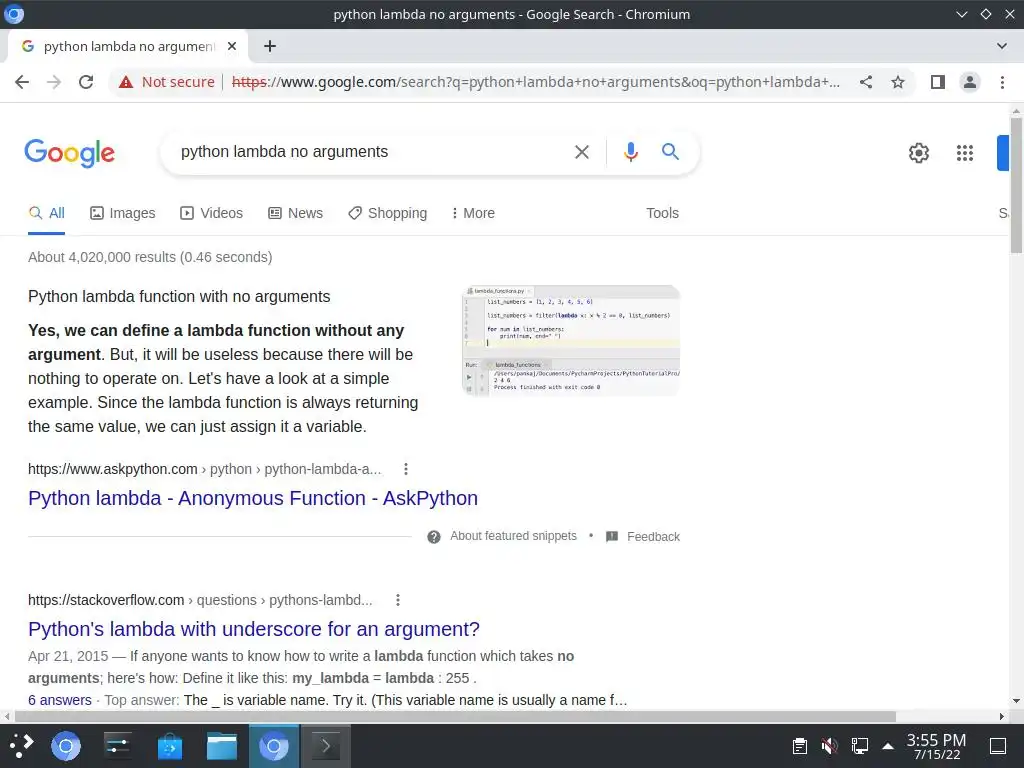
Task: Close the python lambda search tab
Action: click(x=231, y=46)
